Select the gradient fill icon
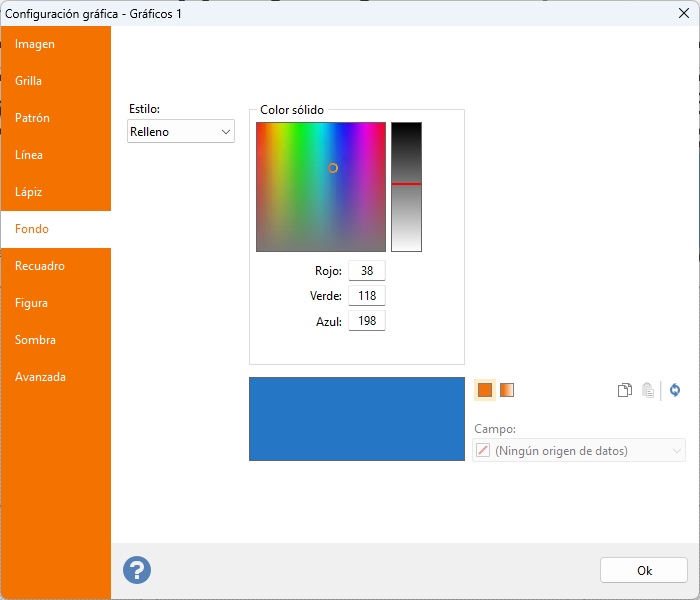Screen dimensions: 700x600 [507, 390]
